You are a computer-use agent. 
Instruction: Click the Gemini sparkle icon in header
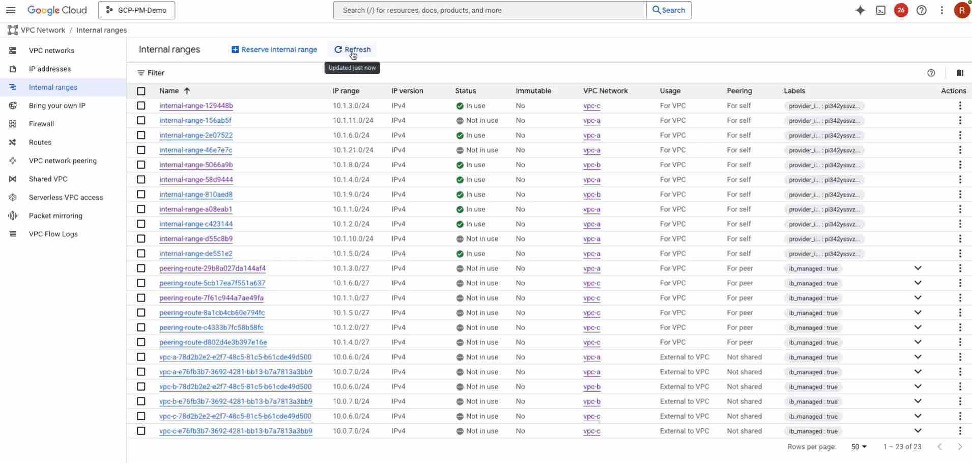[860, 10]
